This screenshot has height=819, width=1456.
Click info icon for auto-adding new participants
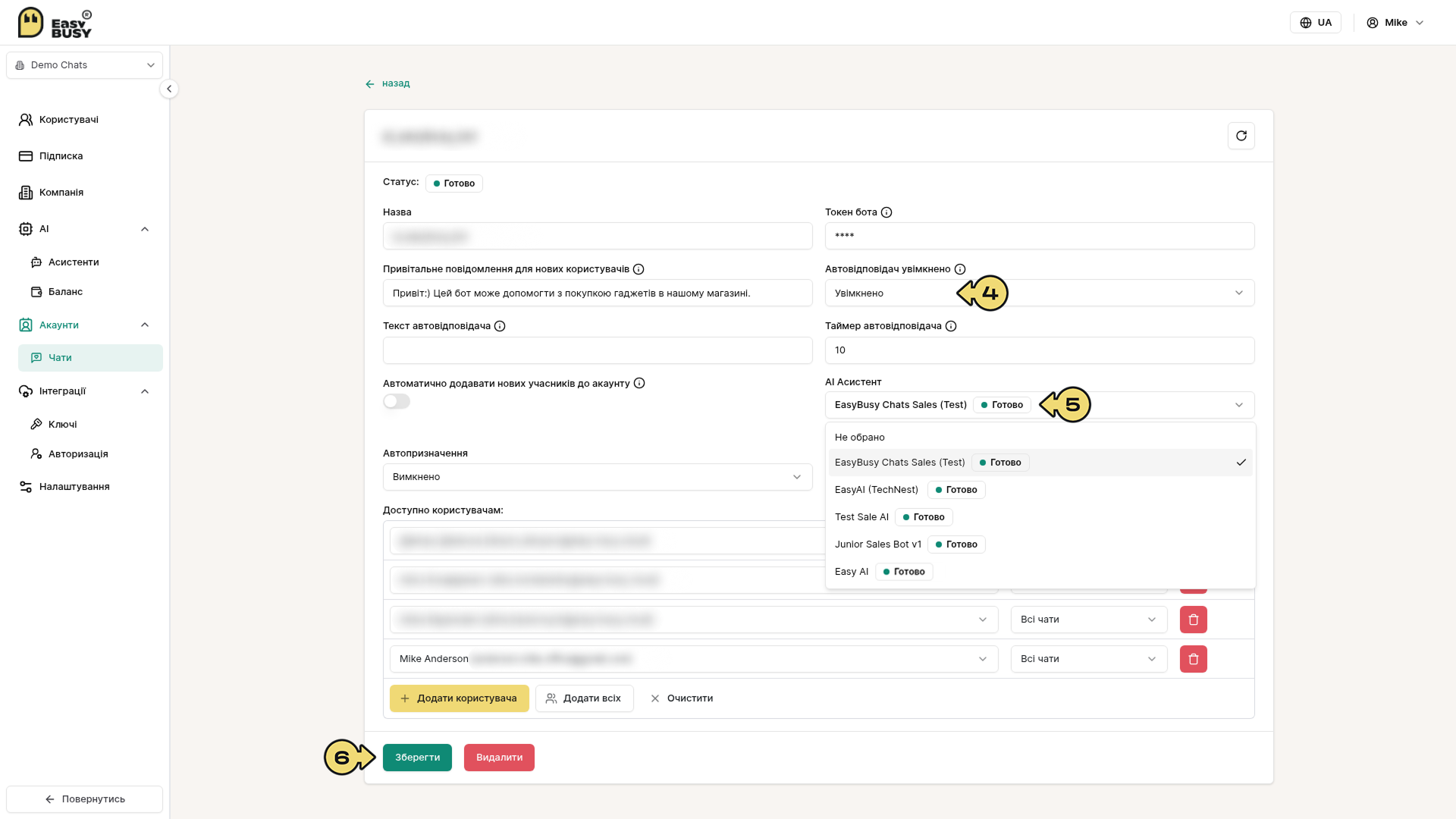point(639,384)
